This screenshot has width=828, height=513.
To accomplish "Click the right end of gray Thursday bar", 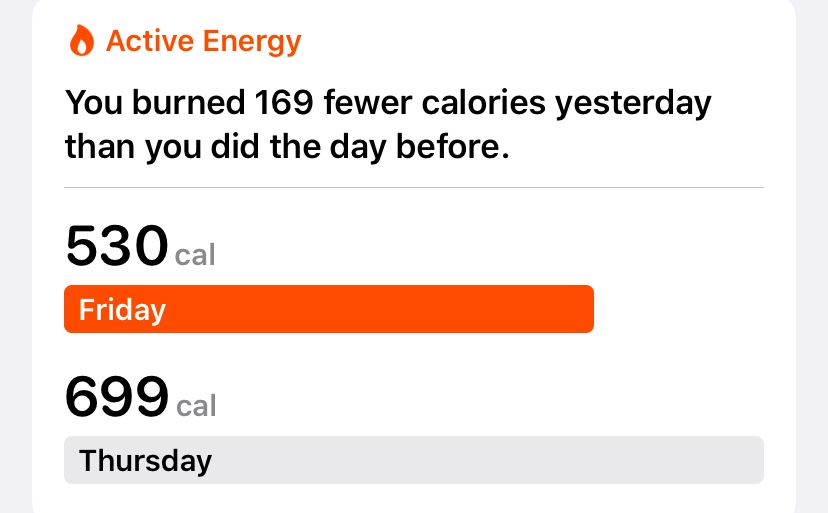I will click(x=754, y=460).
